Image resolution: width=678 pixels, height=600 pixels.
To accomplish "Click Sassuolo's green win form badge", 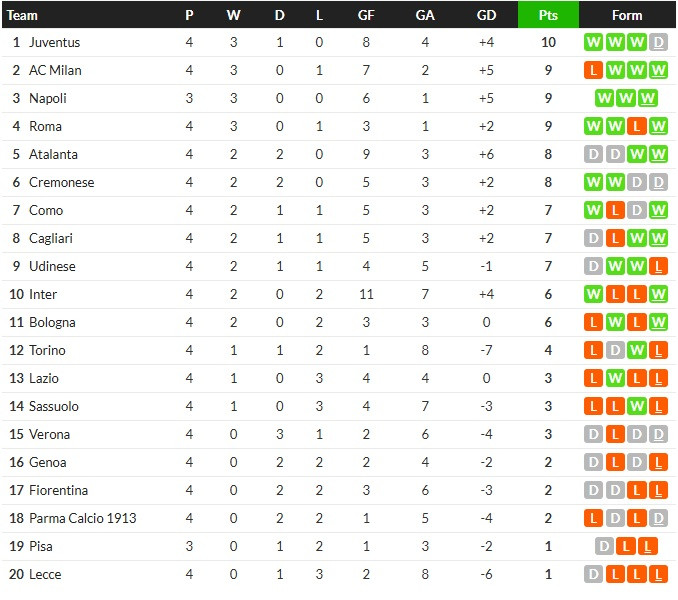I will click(x=636, y=406).
